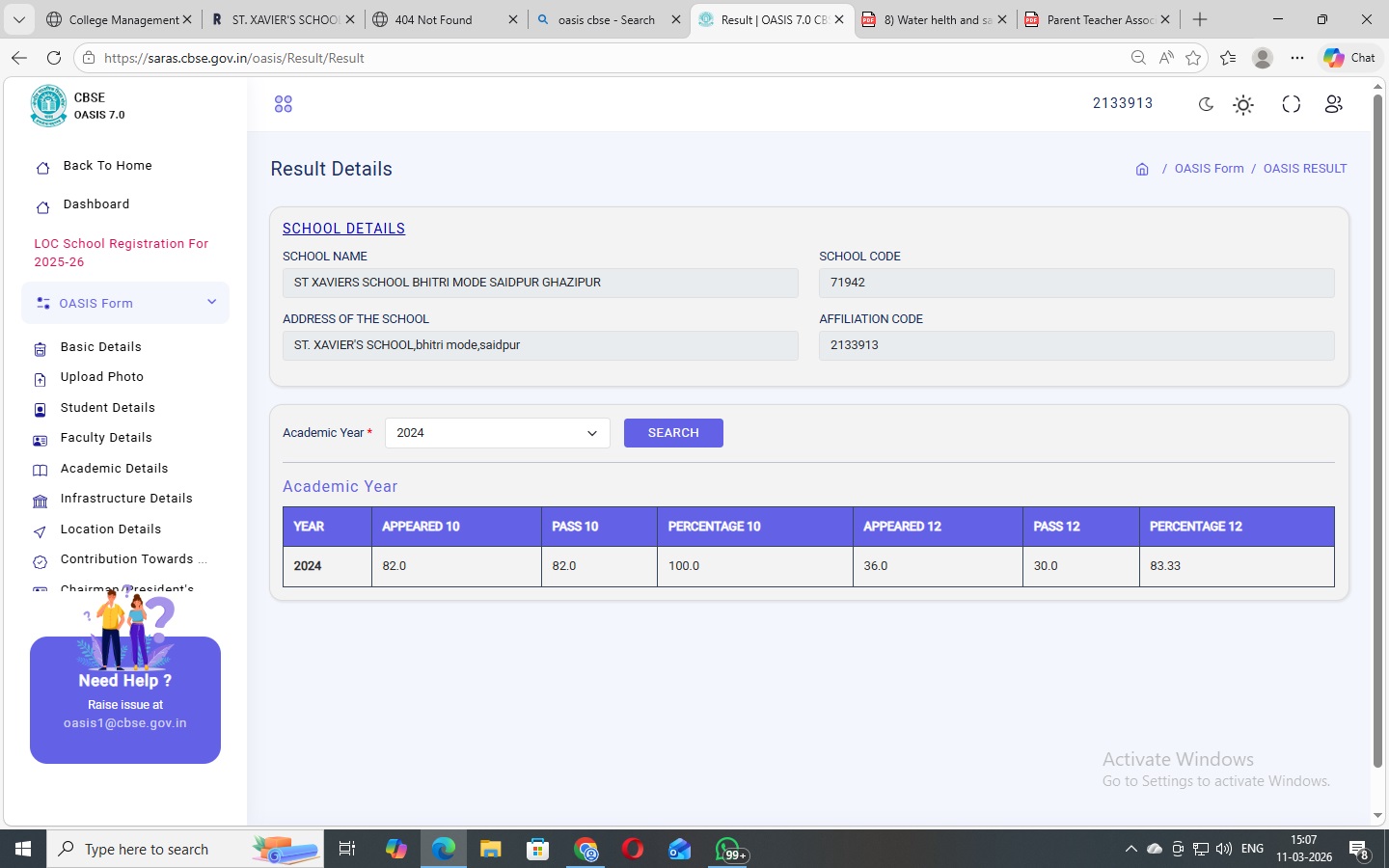Click the Infrastructure Details building icon
This screenshot has width=1389, height=868.
(x=41, y=501)
